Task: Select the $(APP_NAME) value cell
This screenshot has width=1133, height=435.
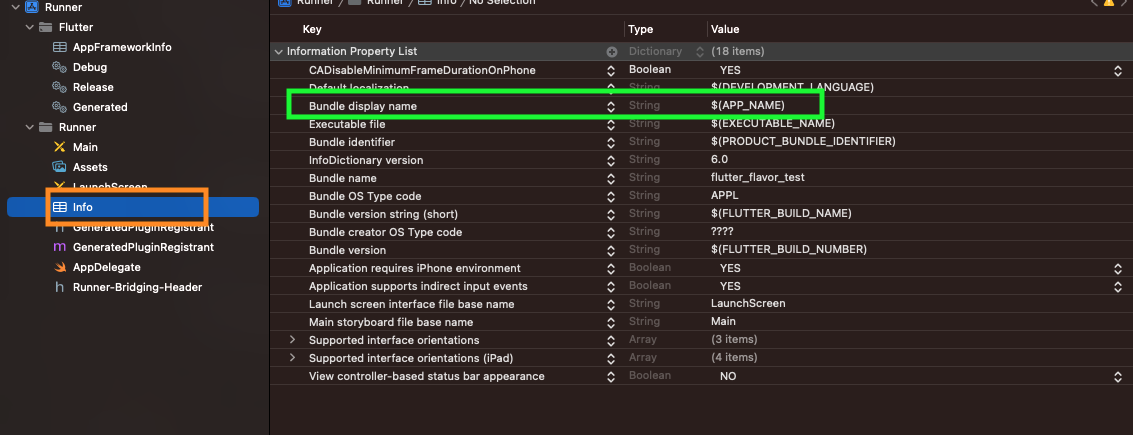Action: [748, 105]
